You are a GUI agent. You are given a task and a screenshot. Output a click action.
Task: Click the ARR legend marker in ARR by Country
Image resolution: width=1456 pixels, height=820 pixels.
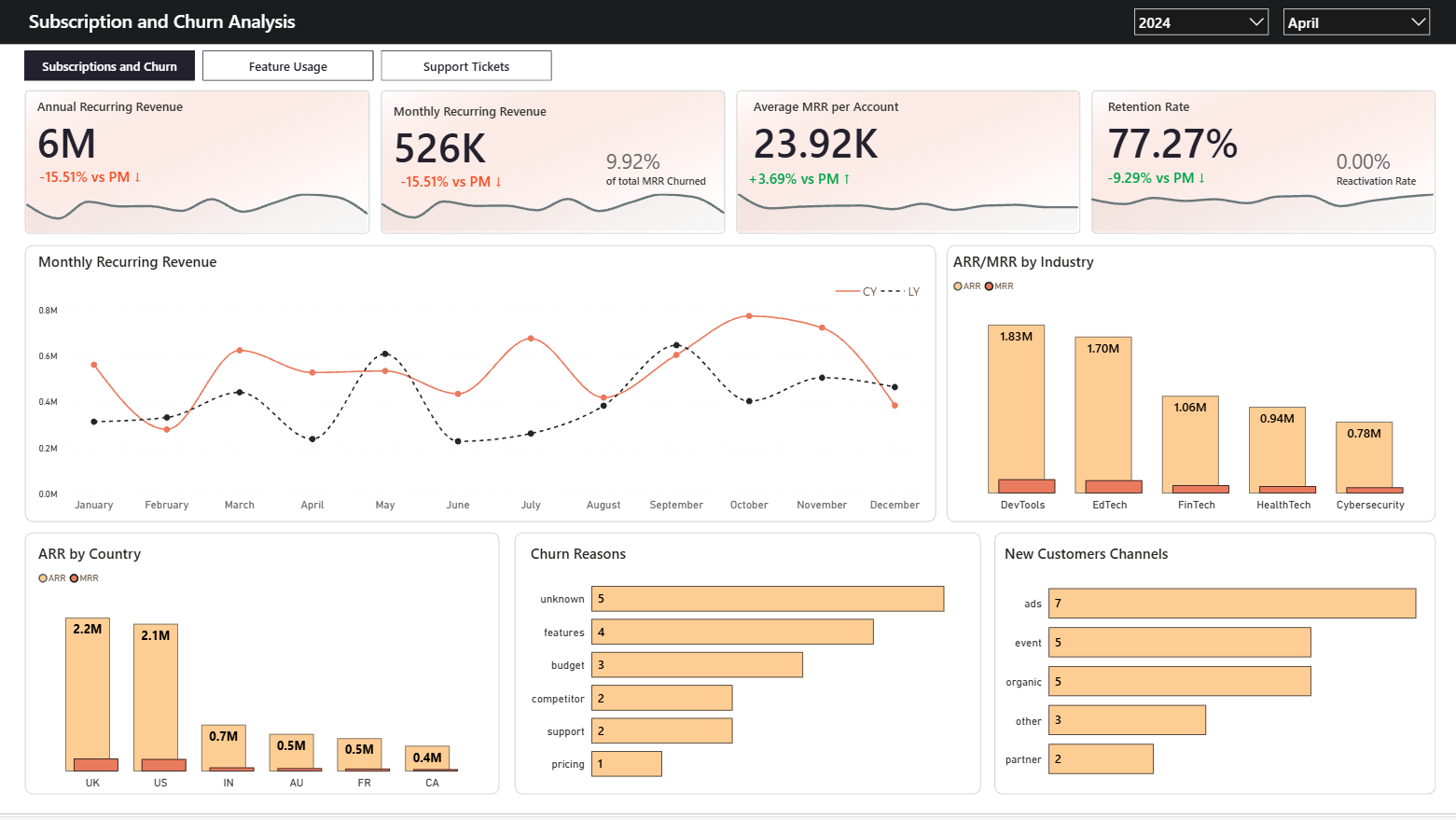point(43,578)
